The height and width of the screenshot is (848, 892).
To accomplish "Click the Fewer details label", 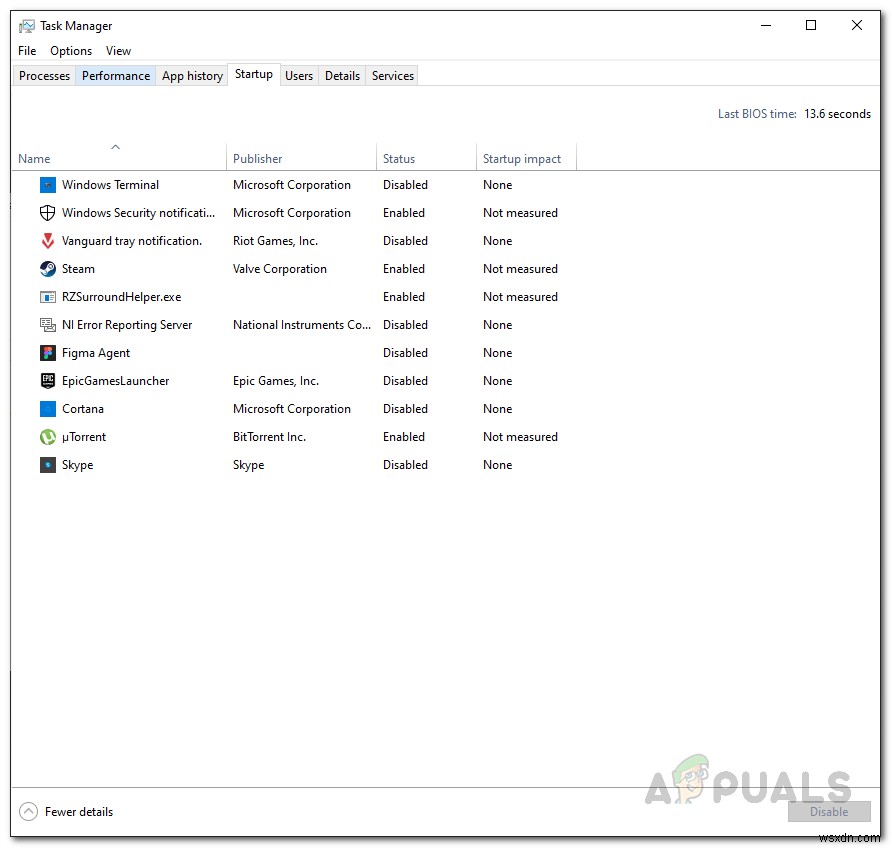I will pyautogui.click(x=79, y=812).
